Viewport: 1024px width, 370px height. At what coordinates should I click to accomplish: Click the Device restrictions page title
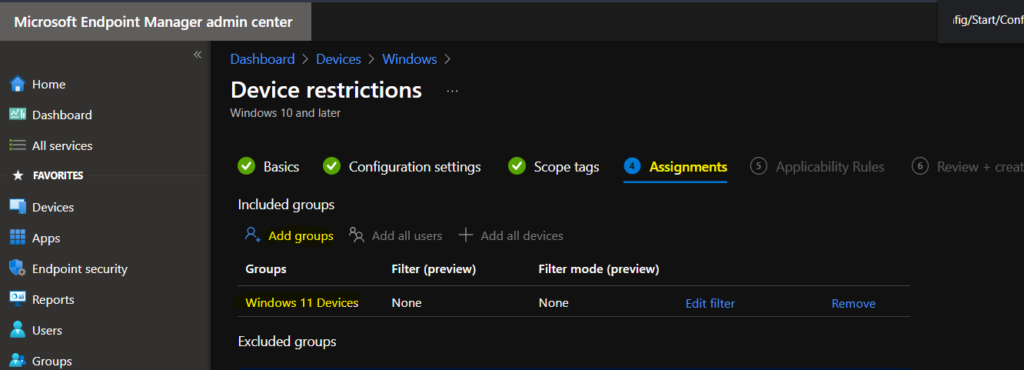[327, 90]
